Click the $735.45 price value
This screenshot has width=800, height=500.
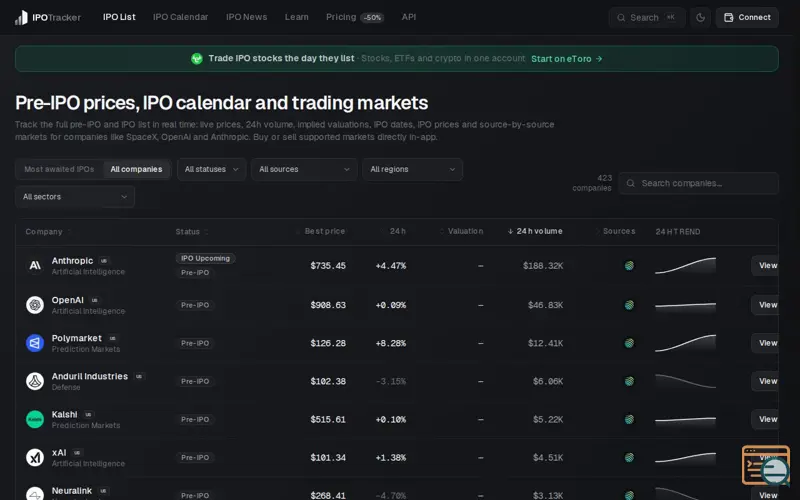(x=328, y=266)
